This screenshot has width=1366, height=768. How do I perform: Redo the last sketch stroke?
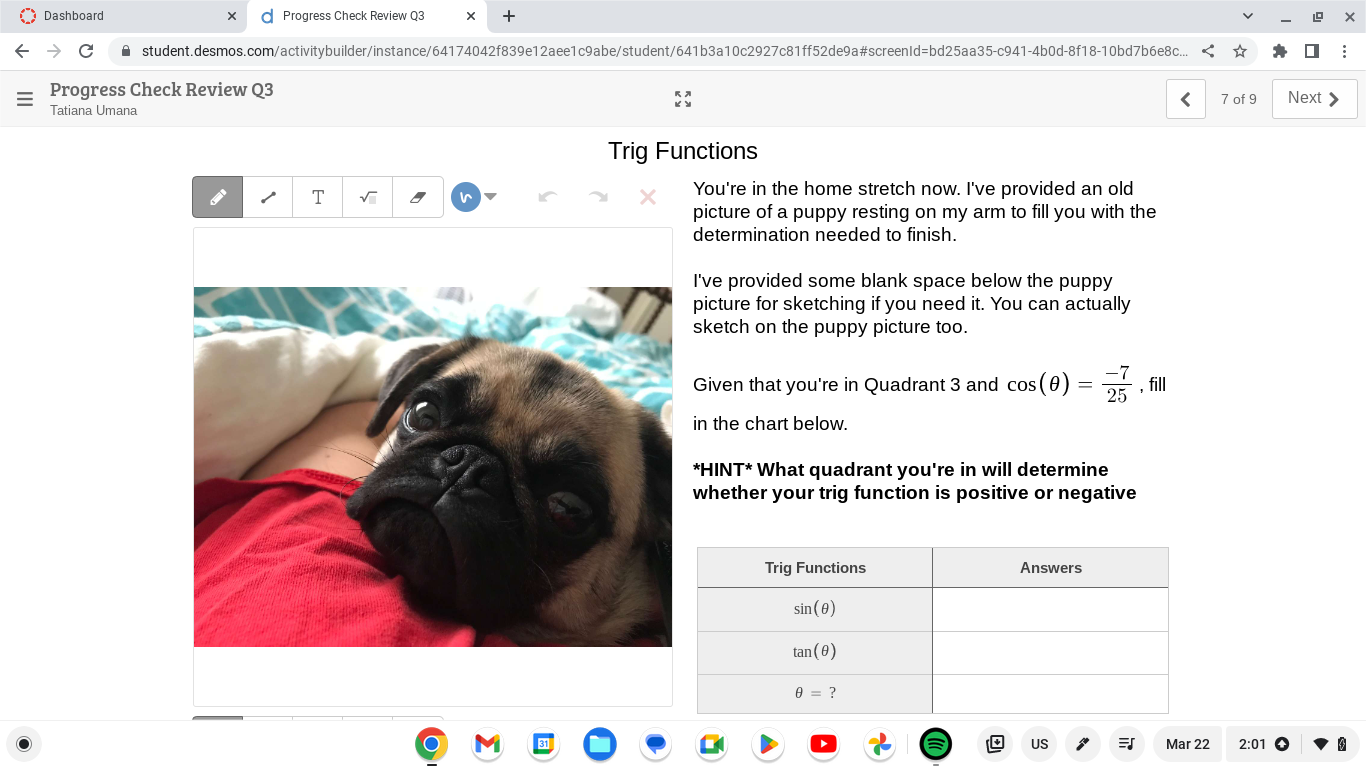coord(598,197)
